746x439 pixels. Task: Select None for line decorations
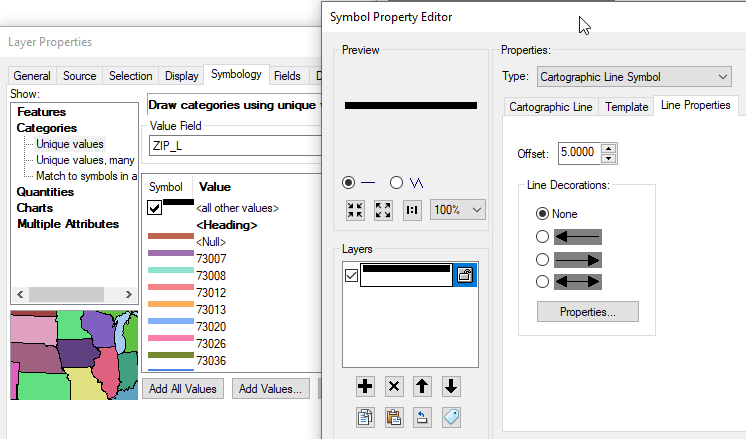click(x=542, y=214)
